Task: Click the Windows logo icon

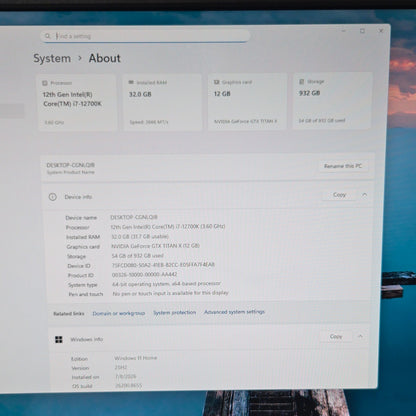Action: click(59, 339)
